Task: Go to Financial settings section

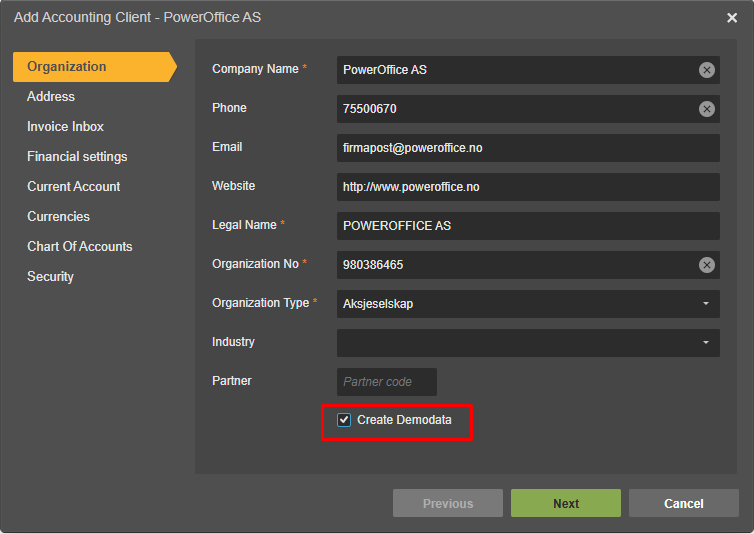Action: 77,157
